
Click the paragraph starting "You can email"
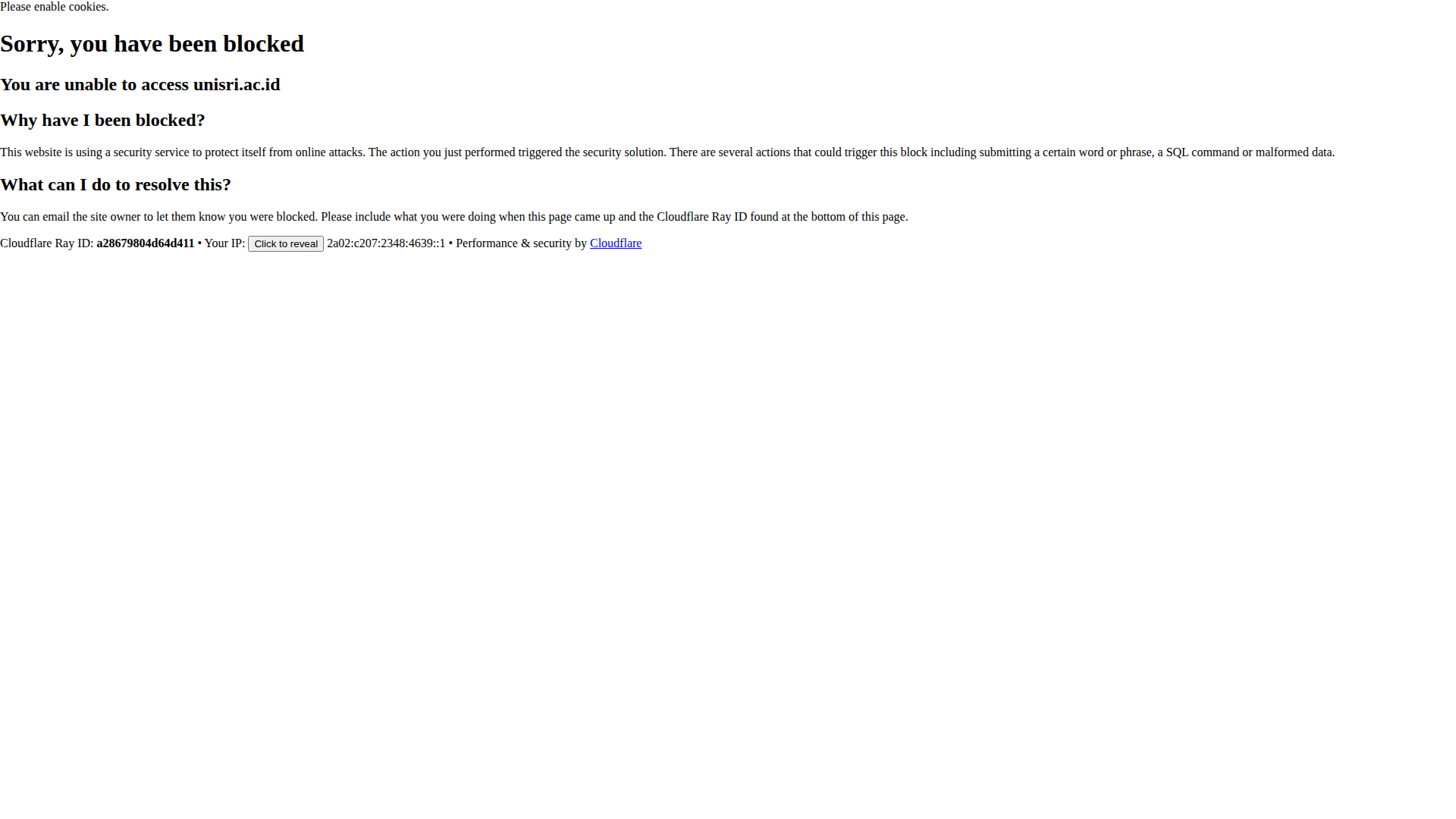(x=454, y=217)
